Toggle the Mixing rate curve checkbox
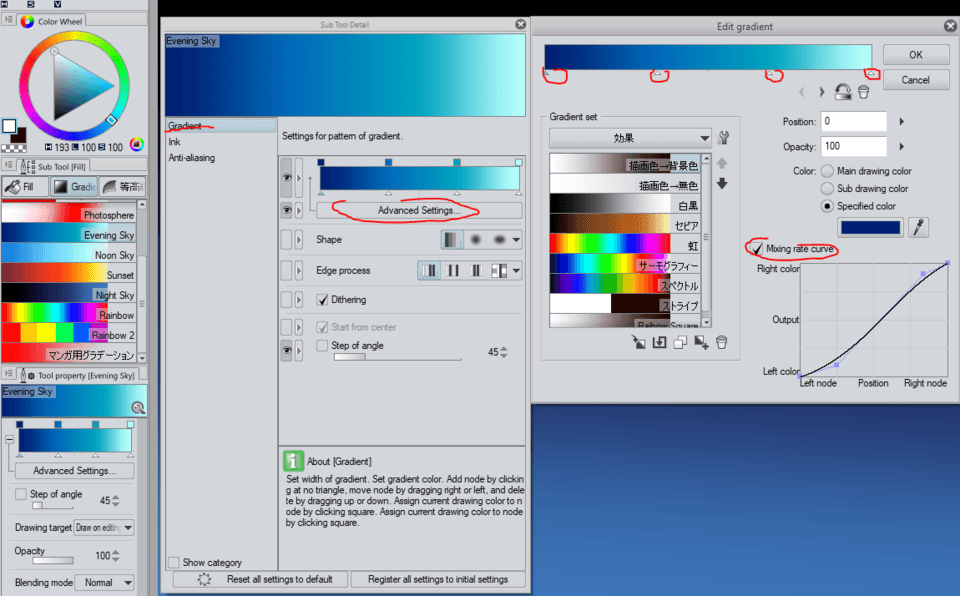The image size is (960, 596). tap(757, 249)
